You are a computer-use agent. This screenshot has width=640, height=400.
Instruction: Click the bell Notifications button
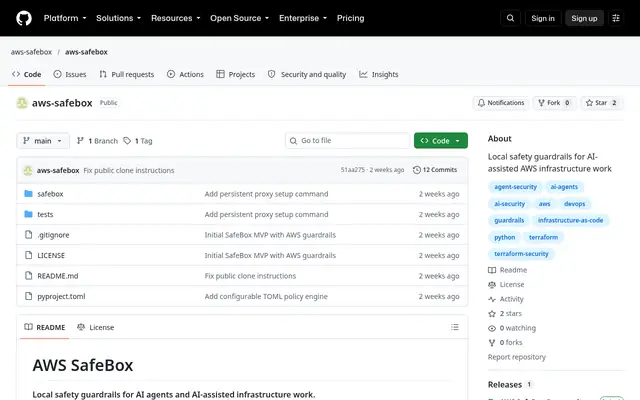501,103
